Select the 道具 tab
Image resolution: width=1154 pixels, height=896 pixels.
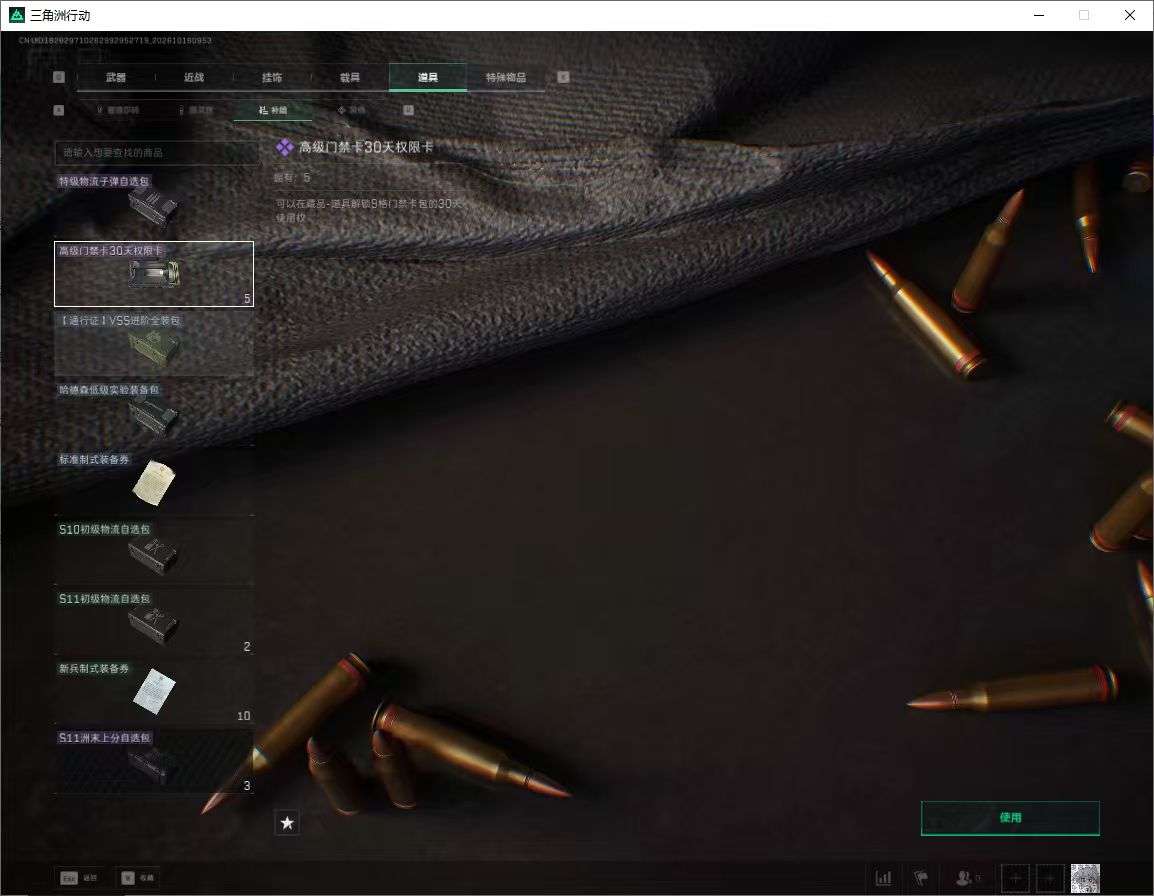pos(428,77)
